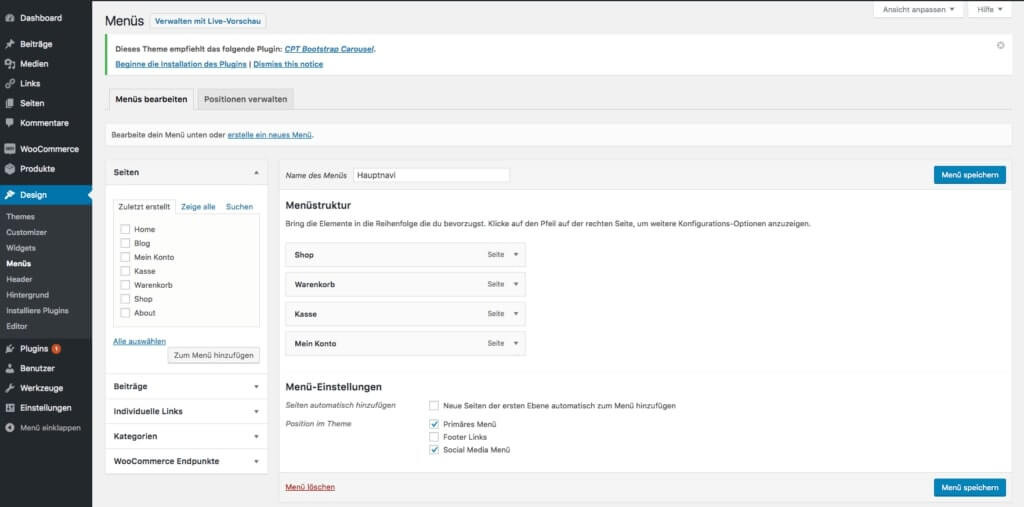Viewport: 1024px width, 507px height.
Task: Click the Dashboard icon in sidebar
Action: click(10, 18)
